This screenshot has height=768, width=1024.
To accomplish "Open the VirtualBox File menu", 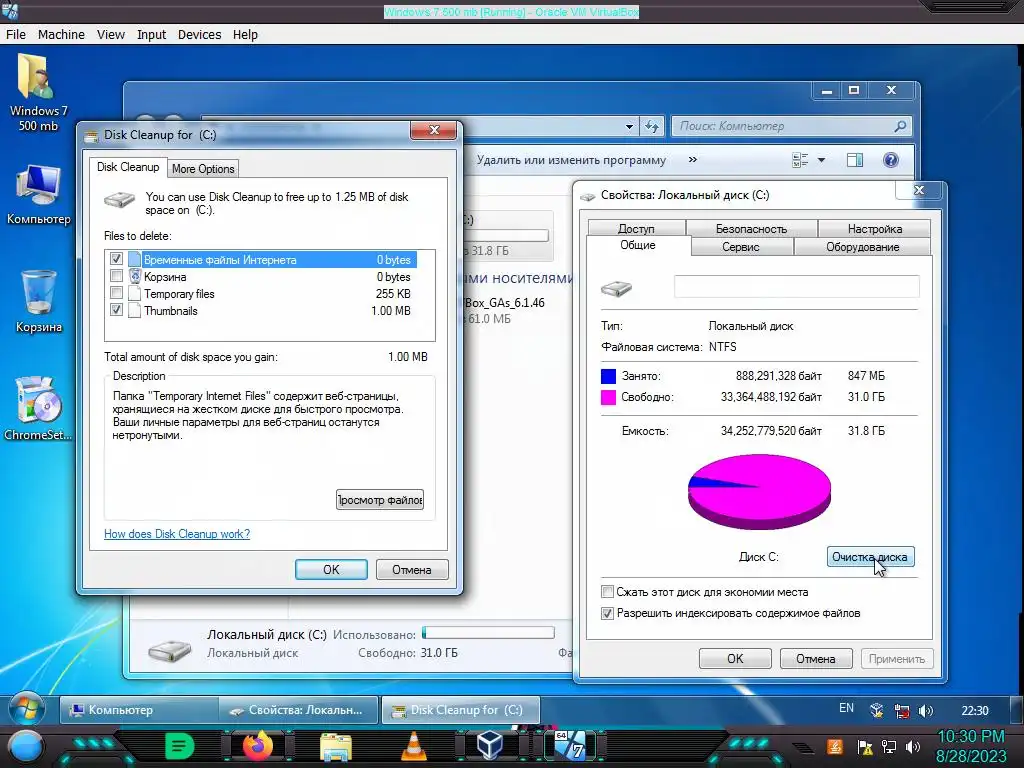I will [16, 35].
